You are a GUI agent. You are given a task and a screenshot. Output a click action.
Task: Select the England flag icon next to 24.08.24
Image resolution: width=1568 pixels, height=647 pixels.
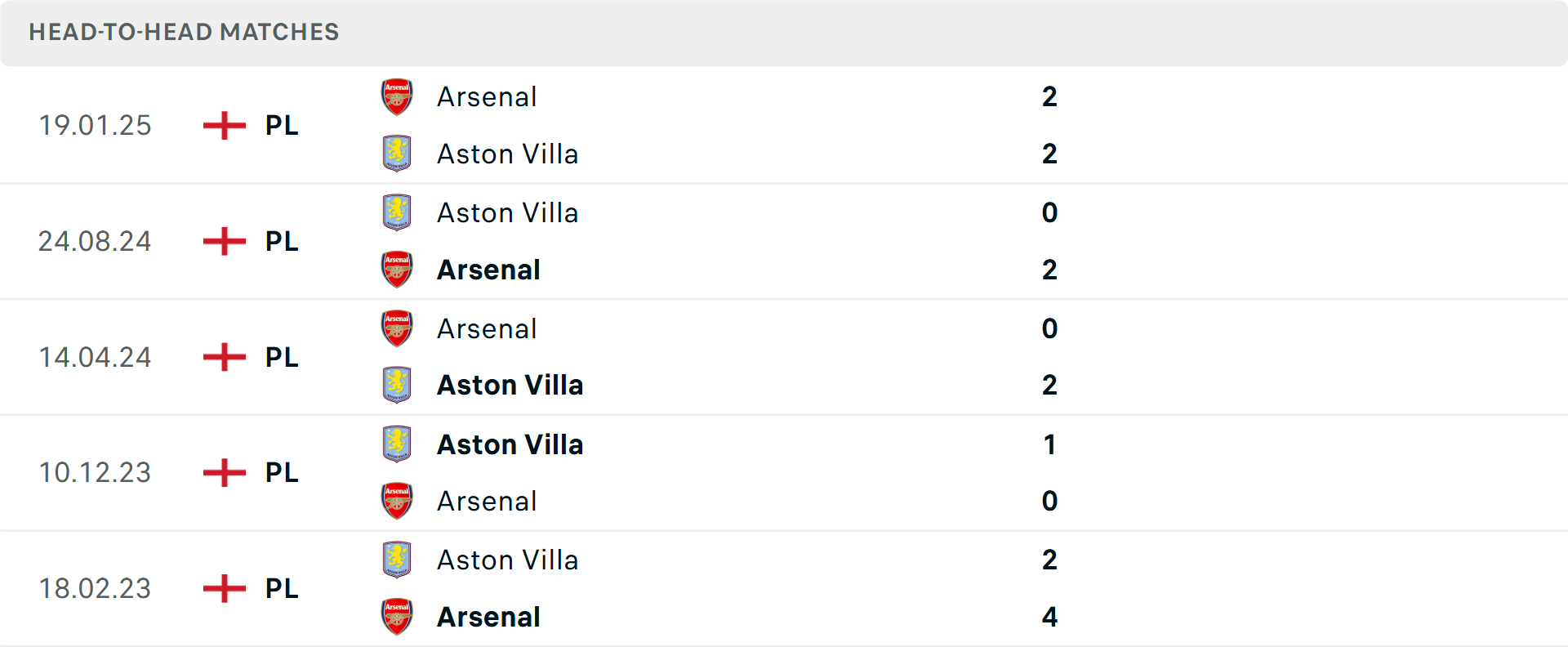(222, 241)
